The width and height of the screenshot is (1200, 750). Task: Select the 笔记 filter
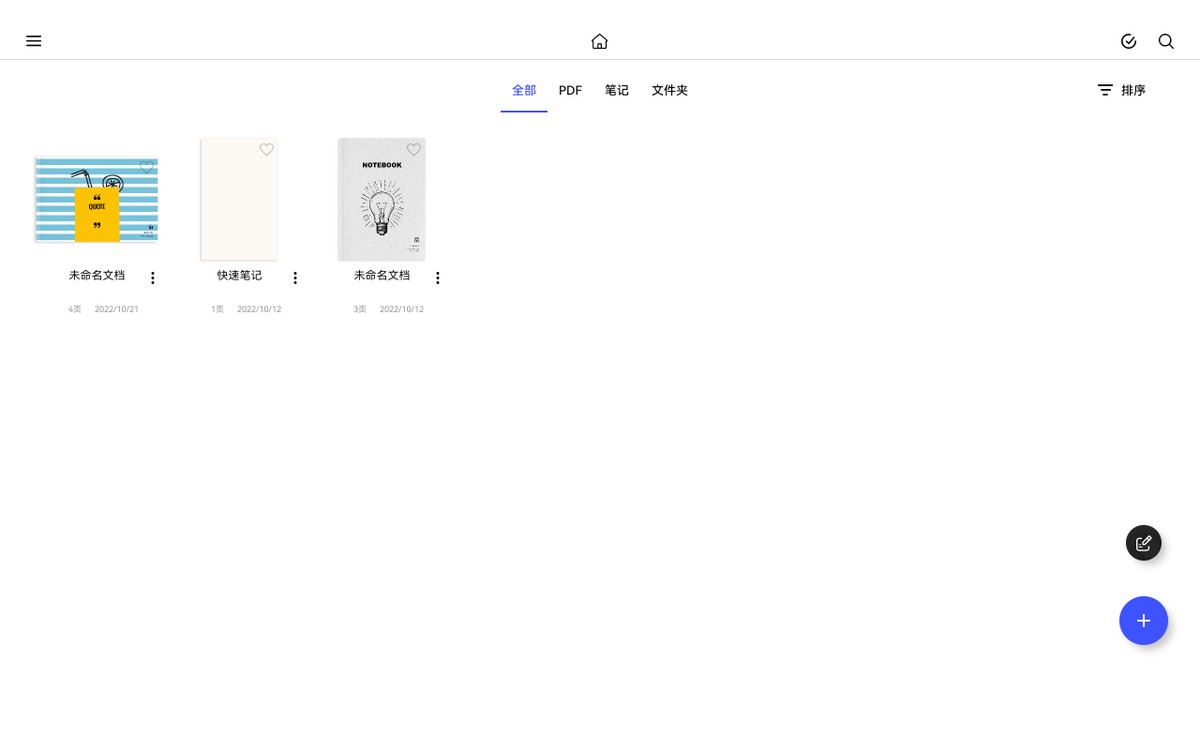[617, 90]
